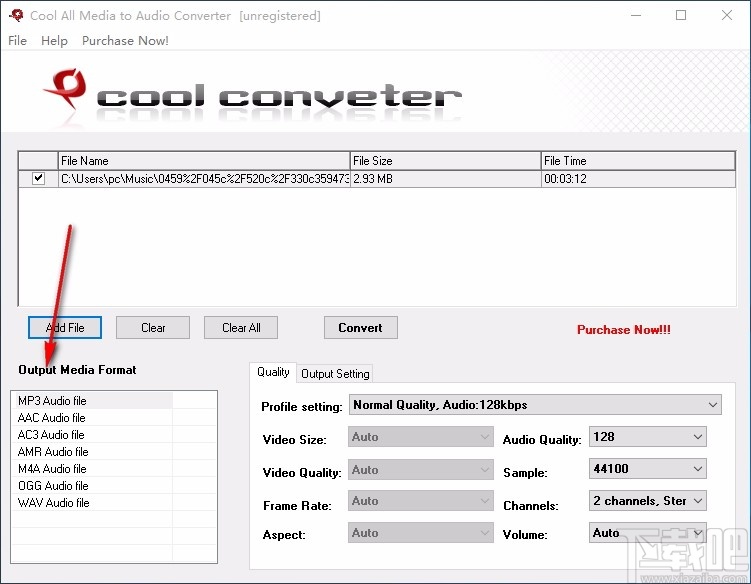Click the File Size column header
The height and width of the screenshot is (584, 751).
445,160
